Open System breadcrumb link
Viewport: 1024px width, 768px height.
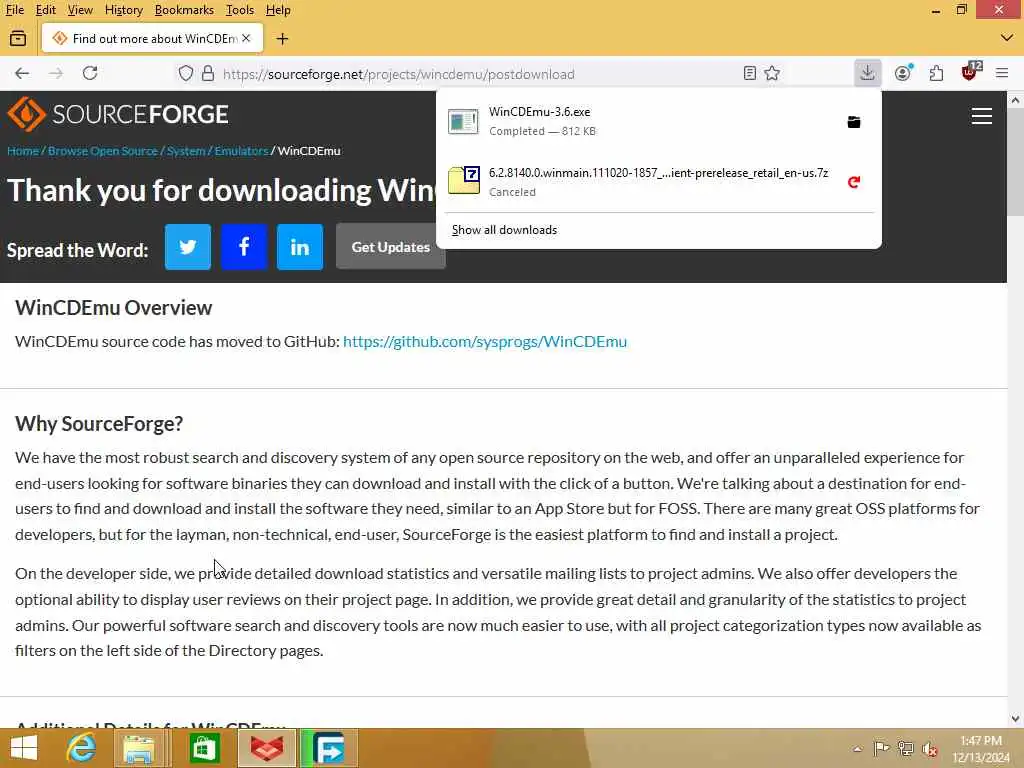pyautogui.click(x=185, y=151)
